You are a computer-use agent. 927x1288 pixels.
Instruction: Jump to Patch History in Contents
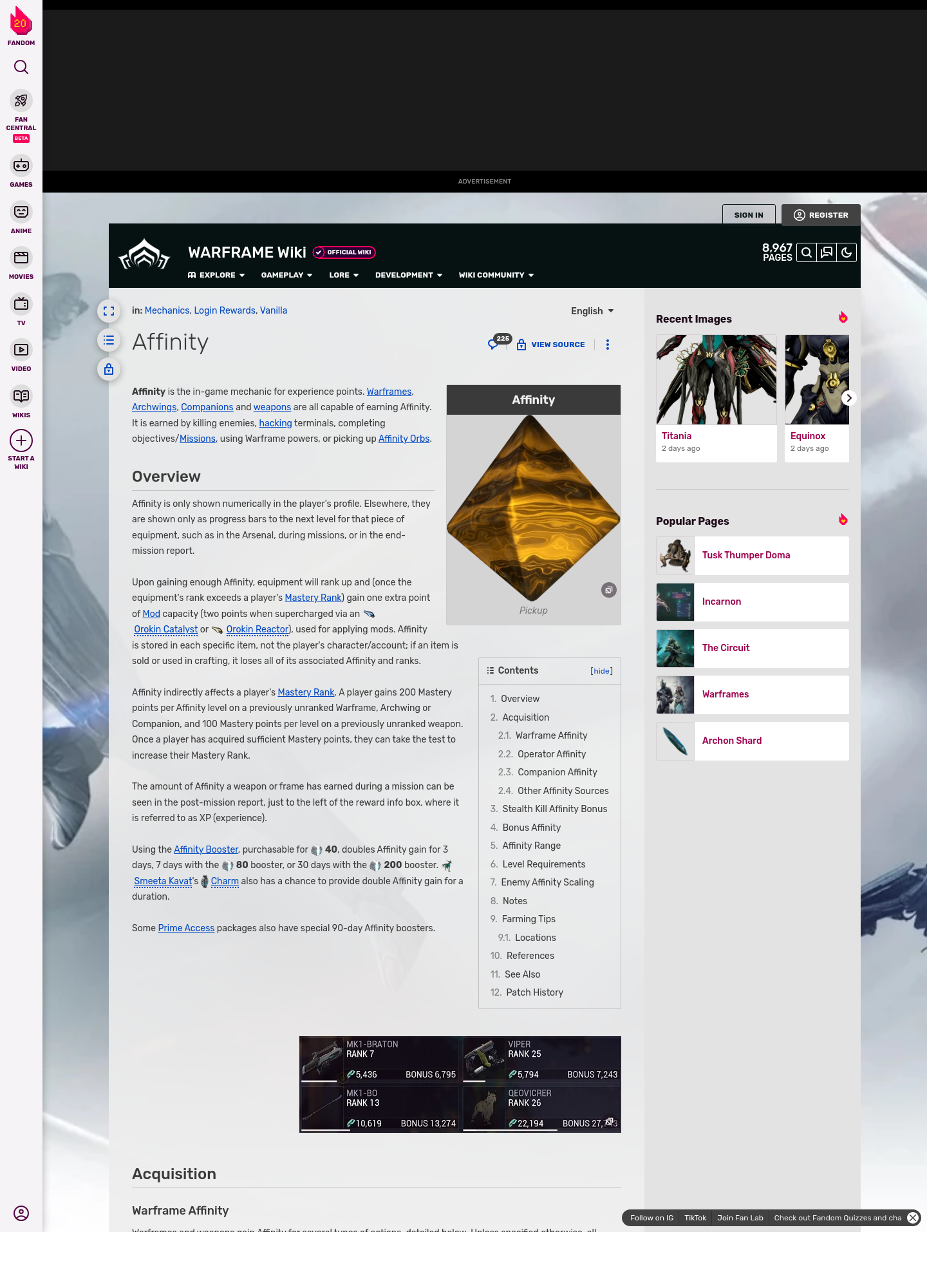[534, 992]
